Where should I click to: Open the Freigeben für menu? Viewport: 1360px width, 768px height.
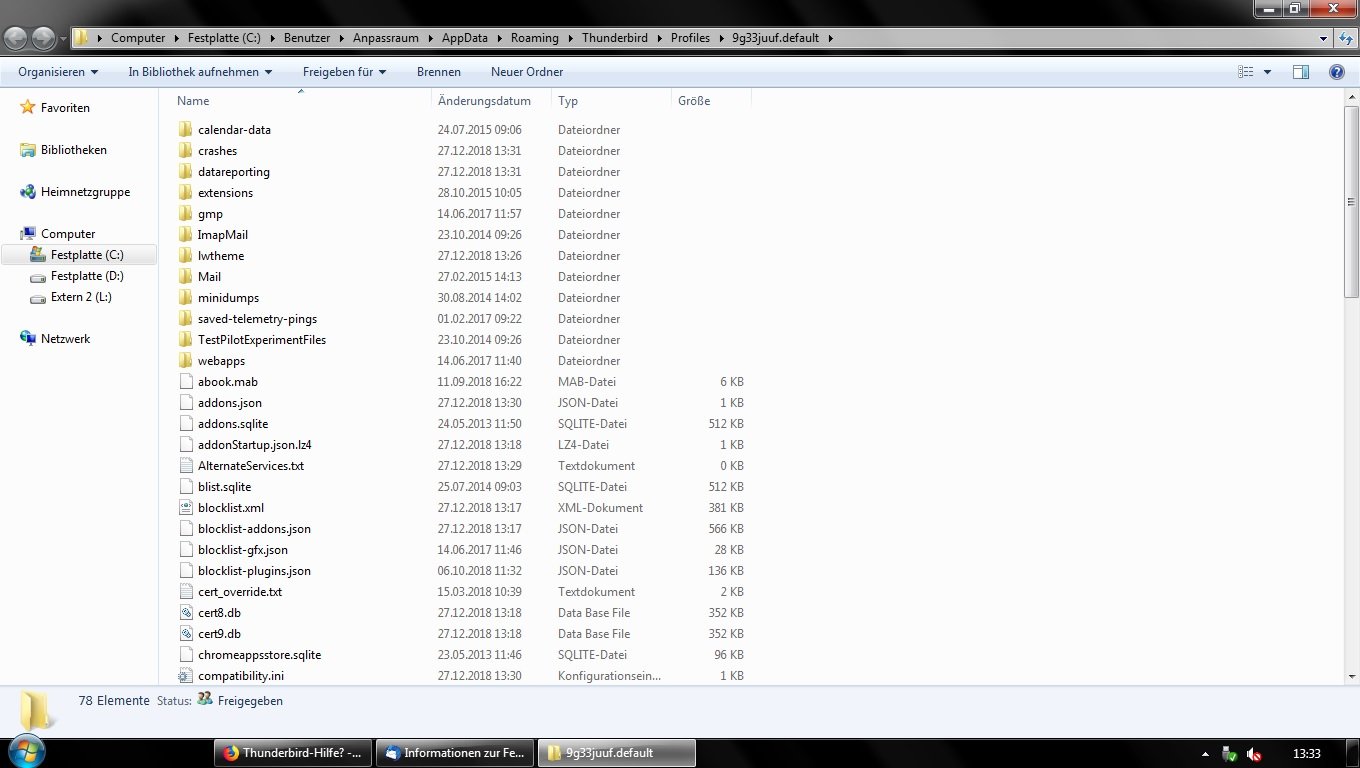344,72
